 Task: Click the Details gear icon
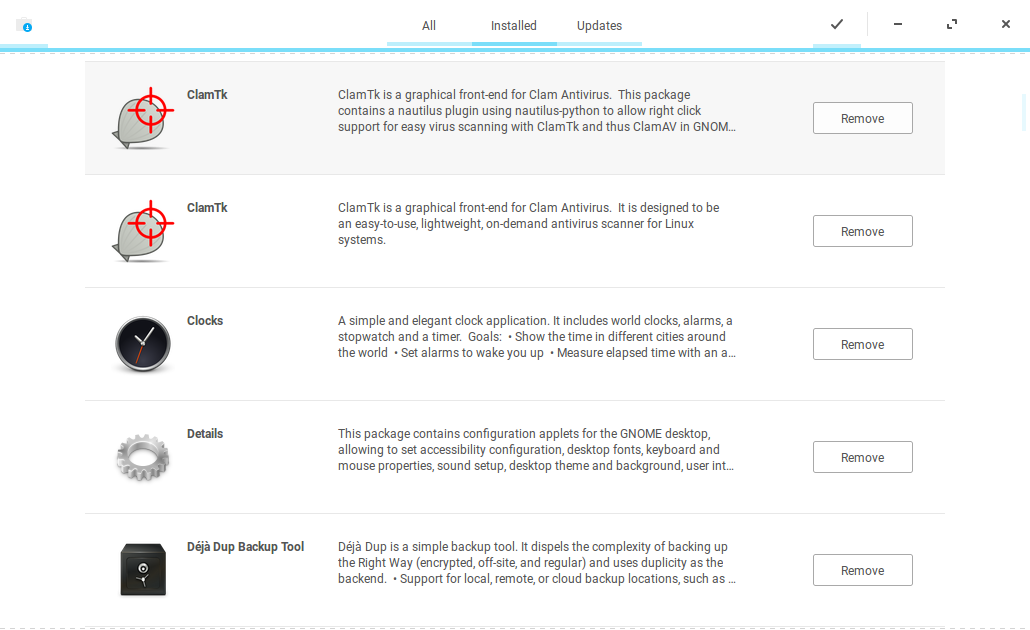pos(143,457)
